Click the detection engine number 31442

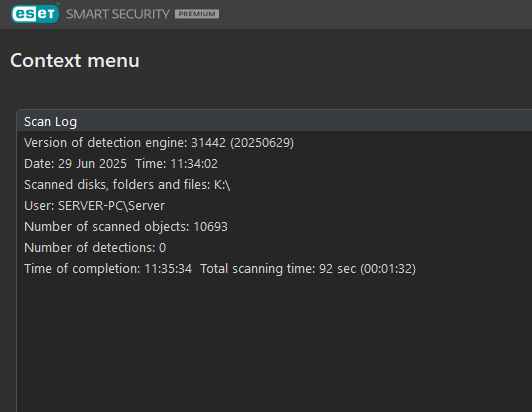208,143
